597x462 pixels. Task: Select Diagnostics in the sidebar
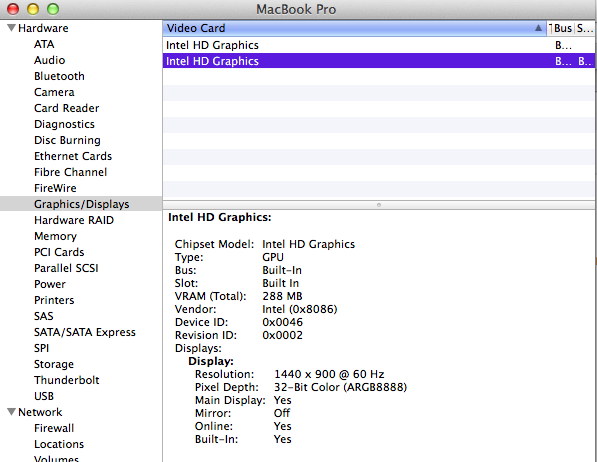point(64,124)
